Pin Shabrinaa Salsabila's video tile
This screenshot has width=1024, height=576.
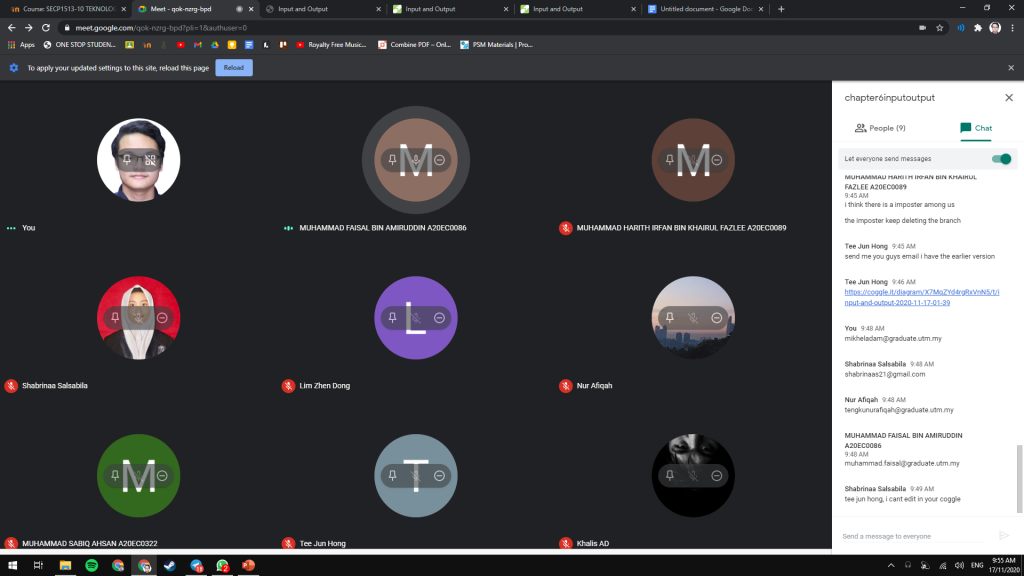tap(115, 317)
